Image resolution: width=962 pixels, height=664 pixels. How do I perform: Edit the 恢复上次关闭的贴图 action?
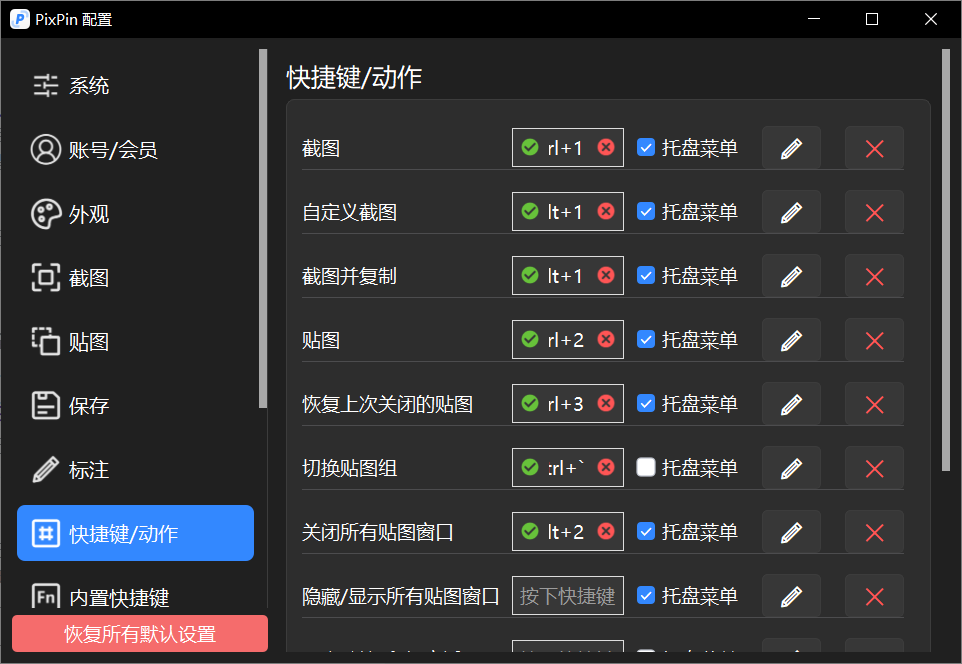(791, 404)
